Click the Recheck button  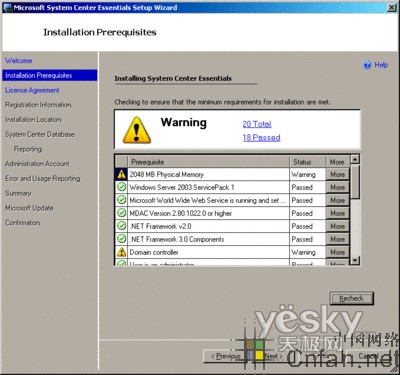coord(352,298)
